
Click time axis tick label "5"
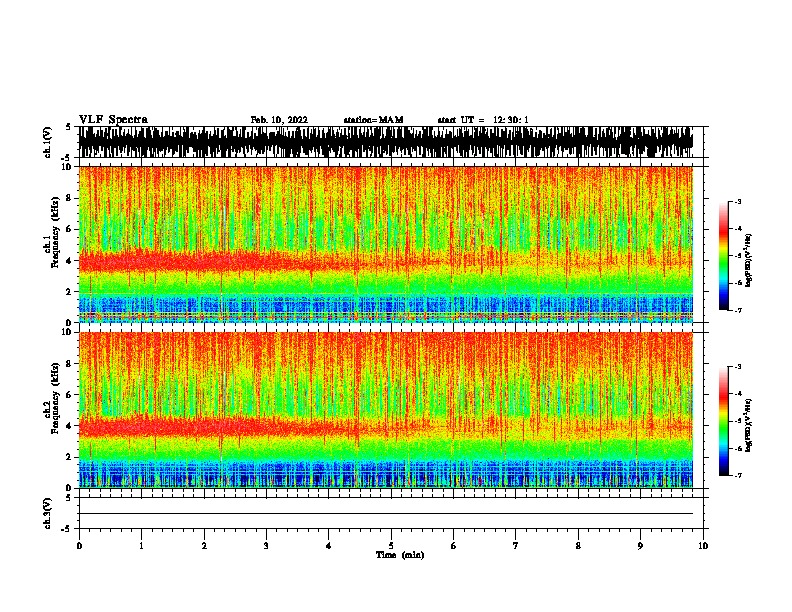391,546
